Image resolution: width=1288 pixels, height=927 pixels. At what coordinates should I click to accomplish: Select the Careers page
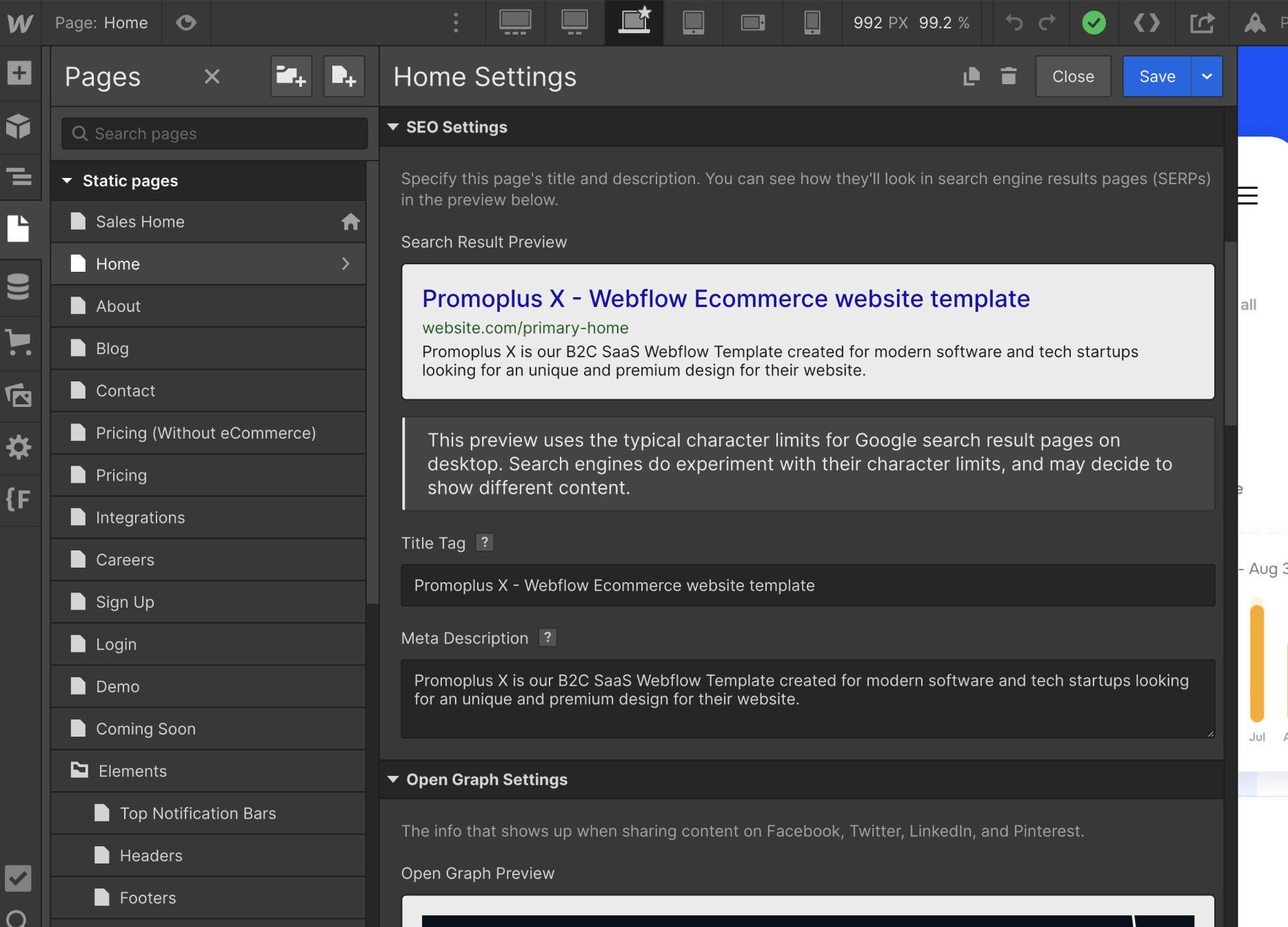coord(208,559)
